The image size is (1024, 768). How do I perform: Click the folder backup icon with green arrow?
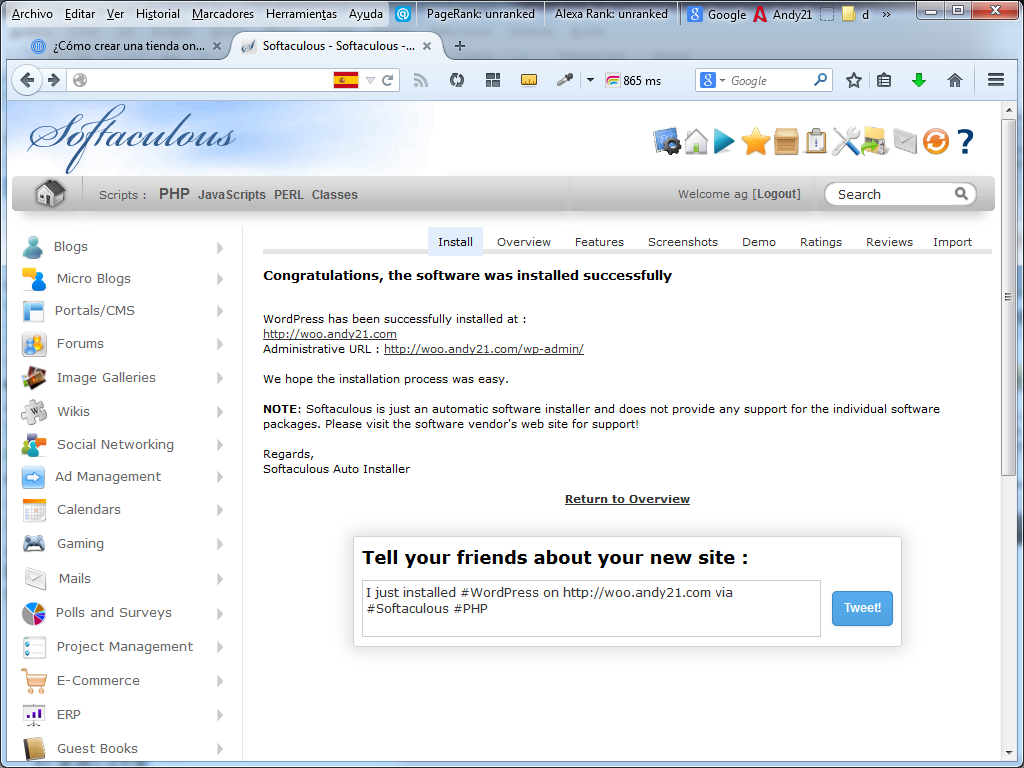click(x=875, y=142)
